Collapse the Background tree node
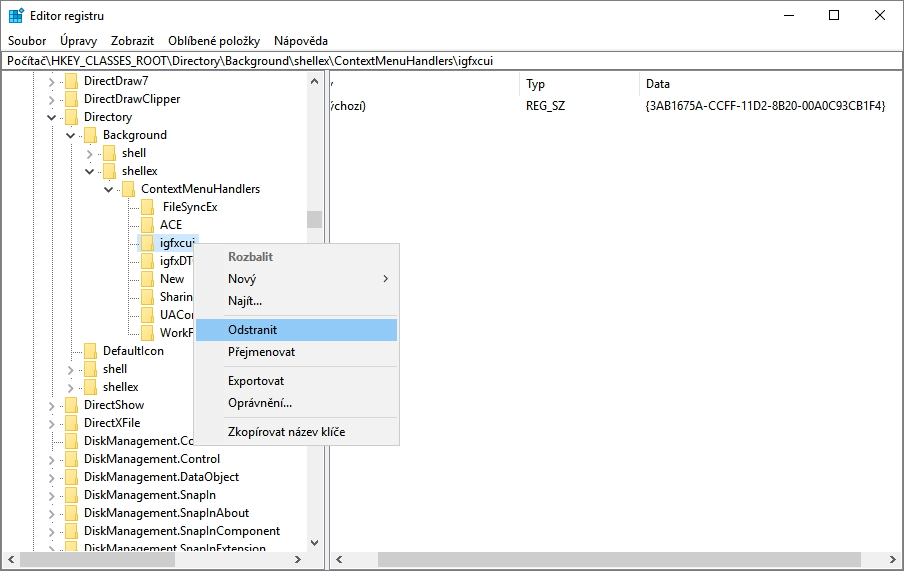The width and height of the screenshot is (904, 571). 70,136
